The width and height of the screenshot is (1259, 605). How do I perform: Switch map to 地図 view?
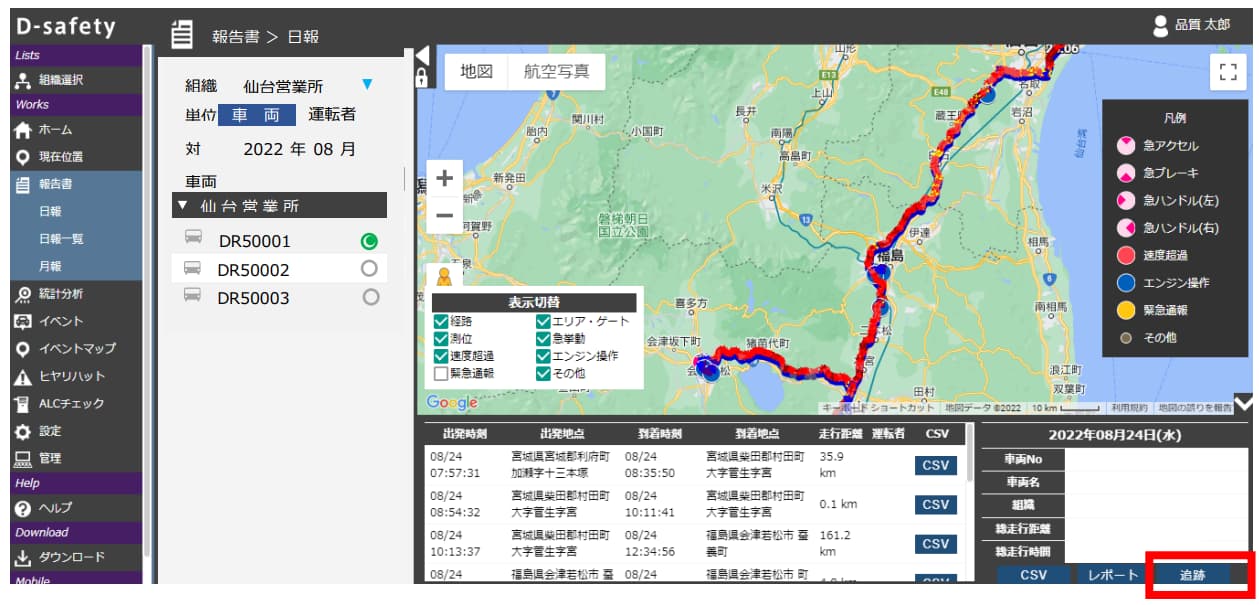click(x=476, y=72)
